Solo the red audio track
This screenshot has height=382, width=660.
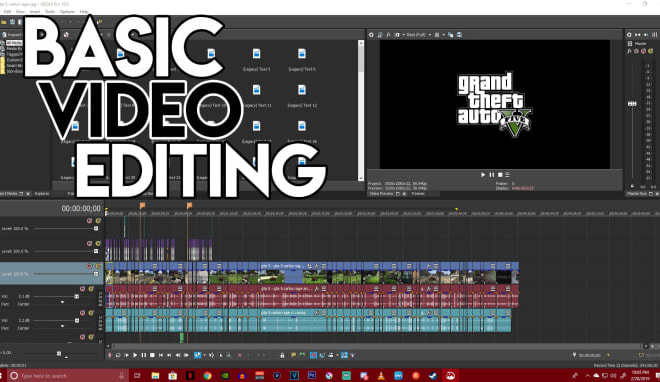coord(91,289)
